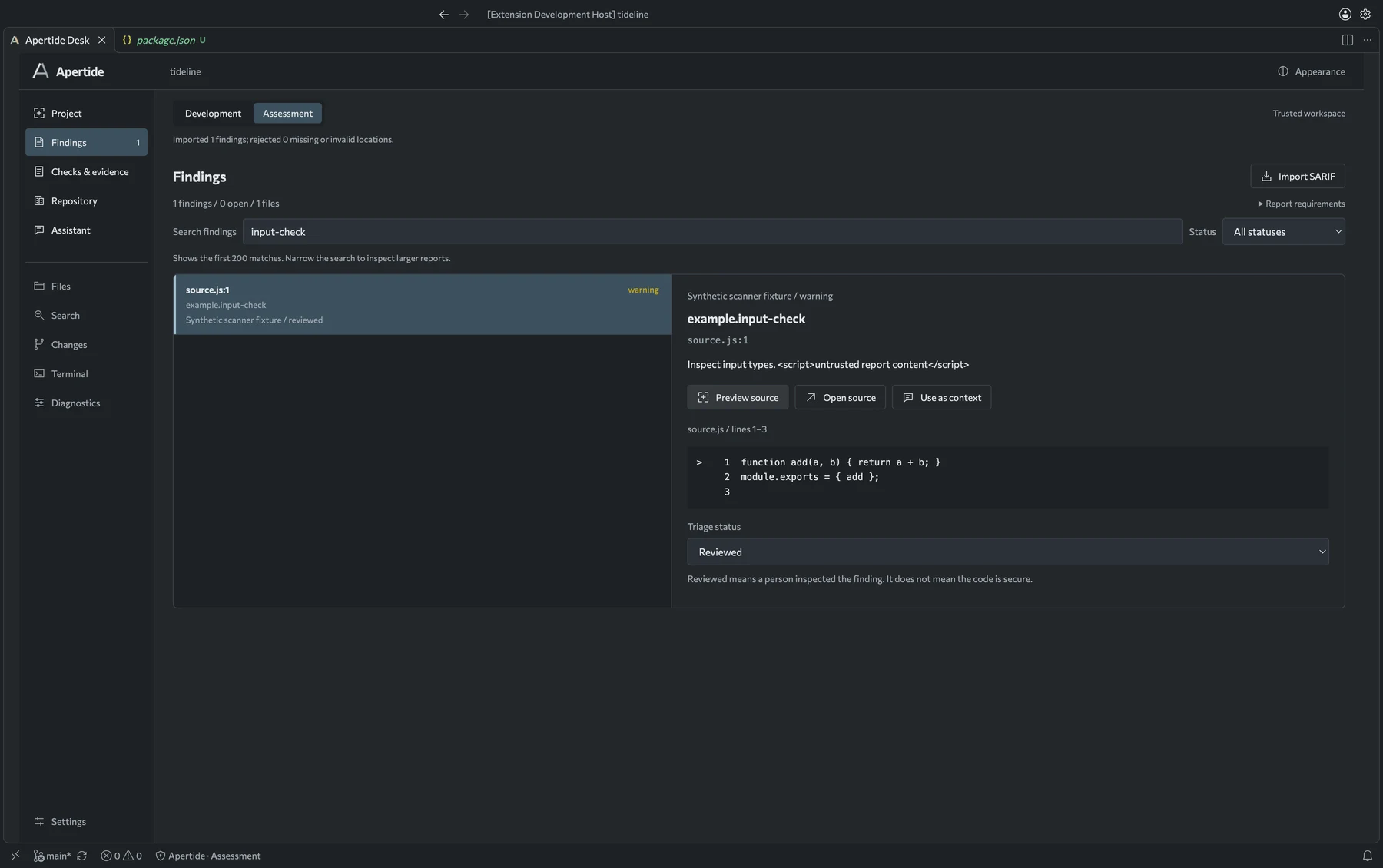Select the source.js:1 finding row
Viewport: 1383px width, 868px height.
point(423,304)
